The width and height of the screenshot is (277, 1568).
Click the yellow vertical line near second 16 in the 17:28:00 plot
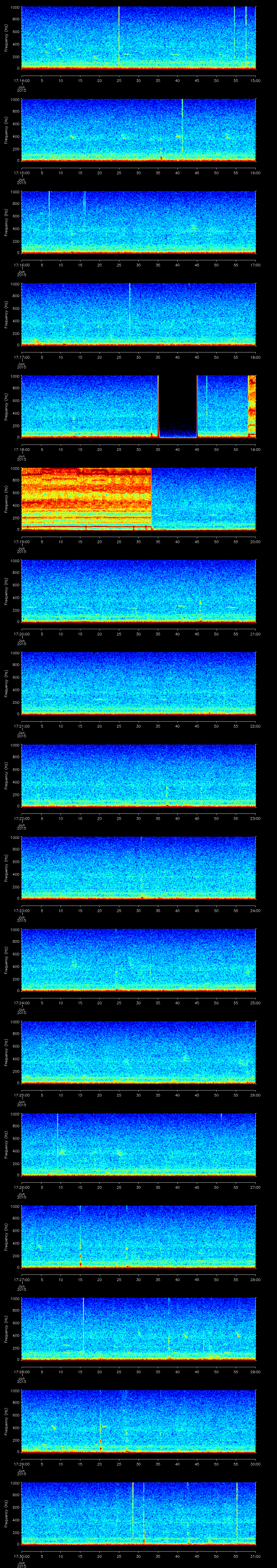(83, 1327)
